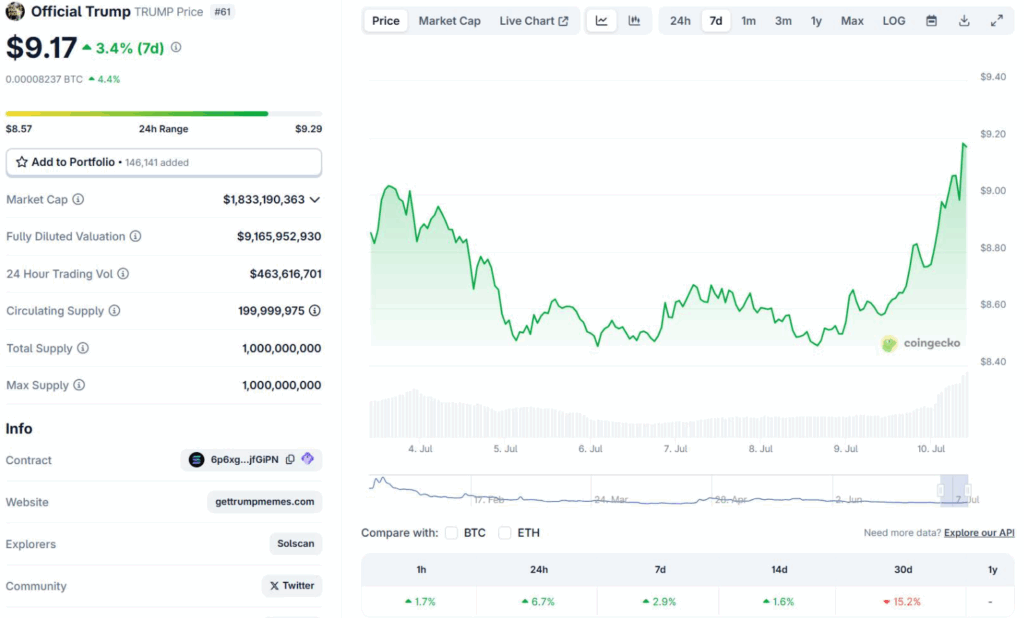Open Fully Diluted Valuation info icon
Image resolution: width=1024 pixels, height=618 pixels.
point(135,236)
